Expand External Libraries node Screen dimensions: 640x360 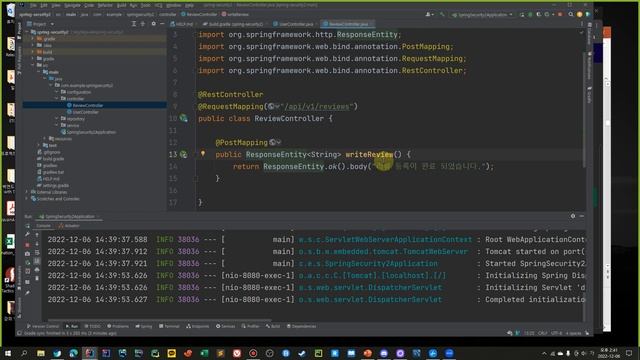27,192
